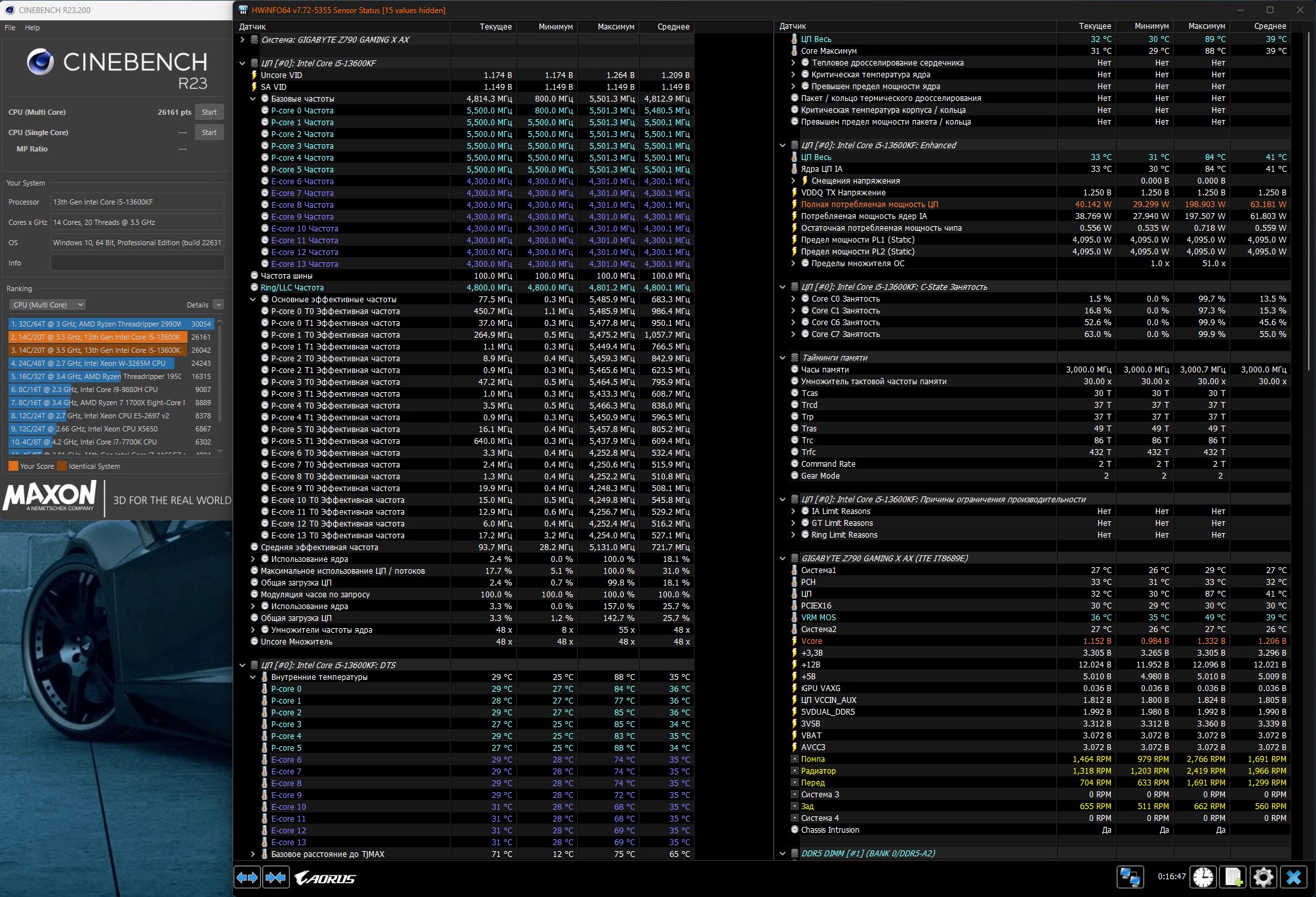This screenshot has height=897, width=1316.
Task: Click the blue X close sensors icon
Action: click(x=1294, y=877)
